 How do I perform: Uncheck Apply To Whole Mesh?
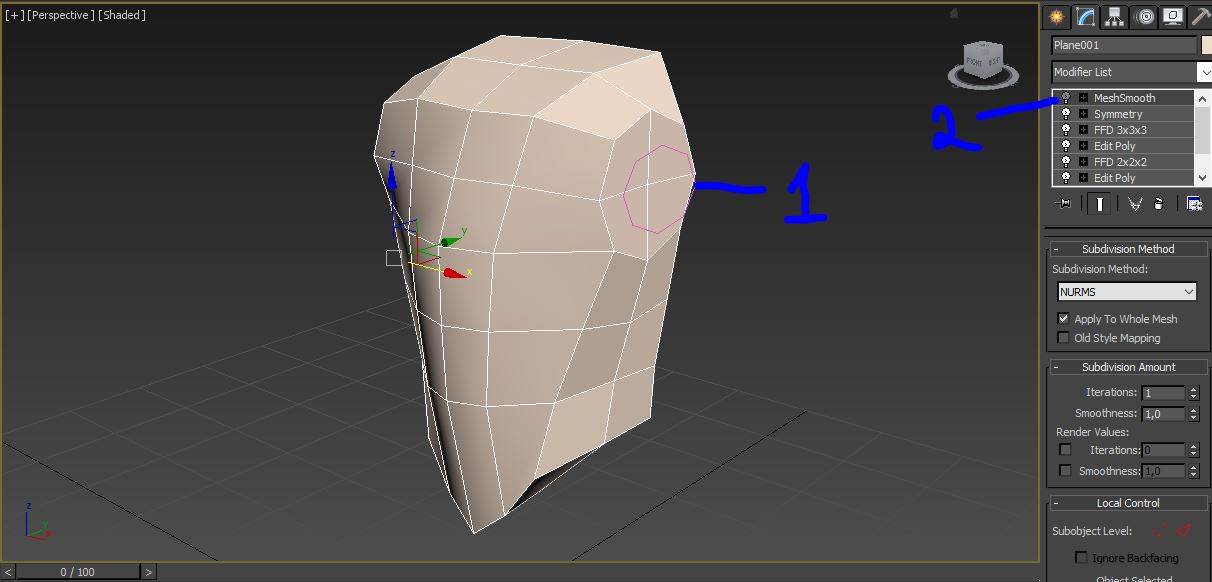(1063, 319)
